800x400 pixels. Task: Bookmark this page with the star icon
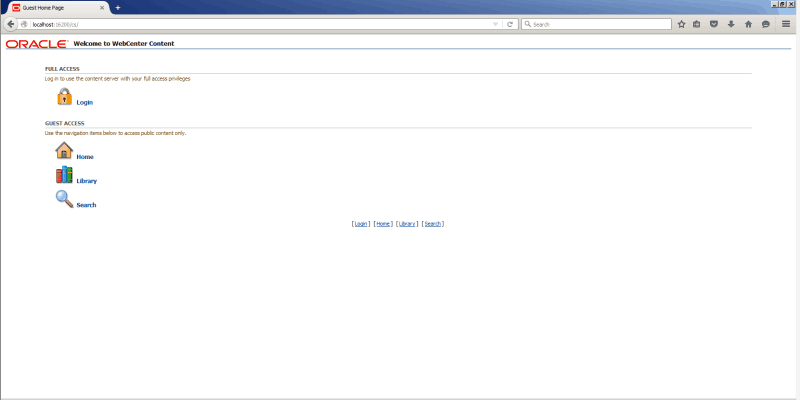tap(681, 24)
